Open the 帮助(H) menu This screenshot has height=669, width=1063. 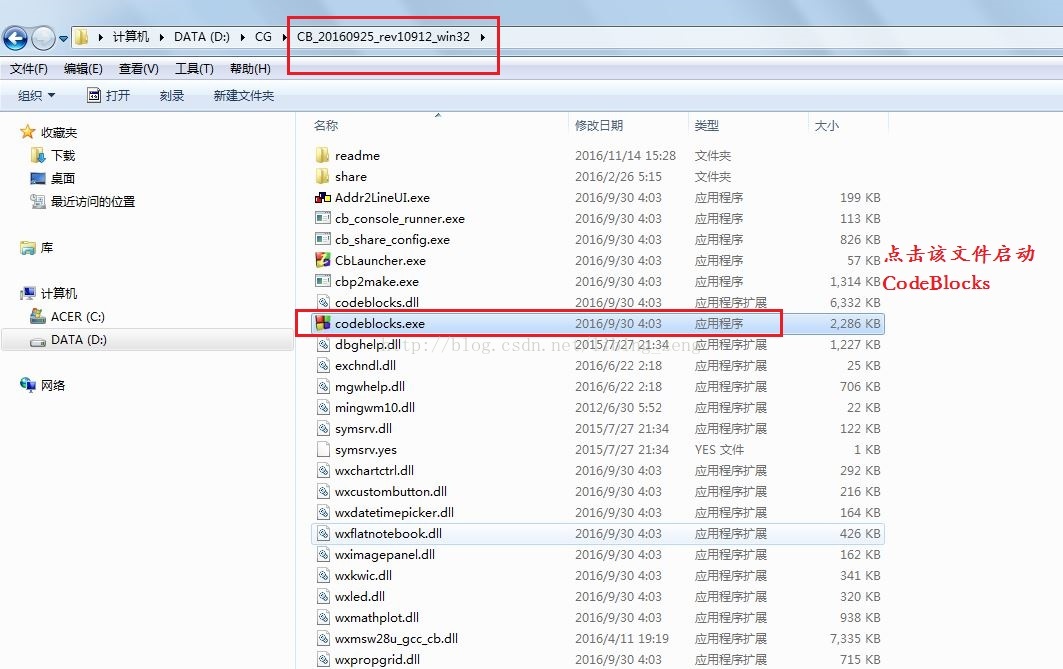tap(250, 68)
